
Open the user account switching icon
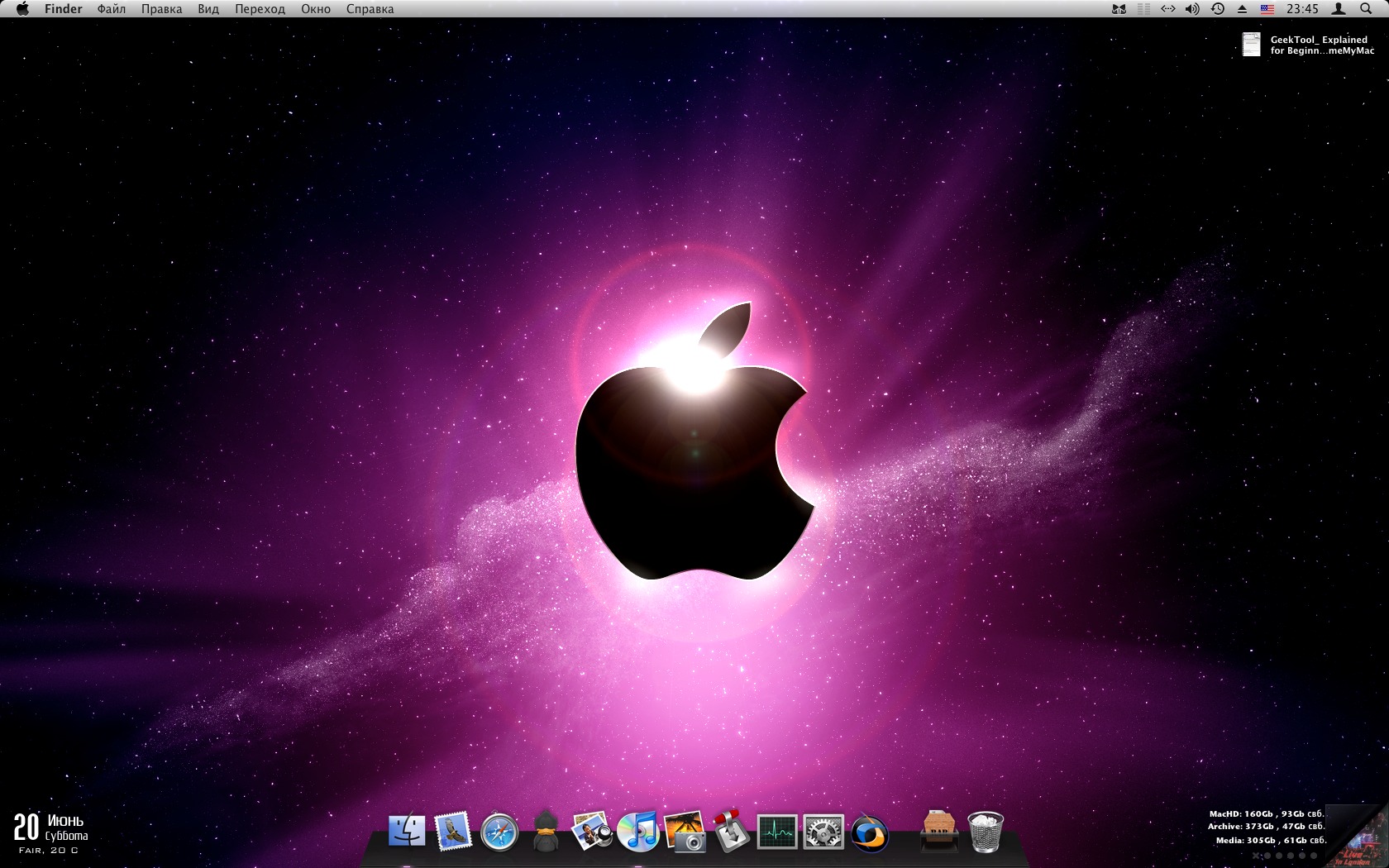point(1339,9)
